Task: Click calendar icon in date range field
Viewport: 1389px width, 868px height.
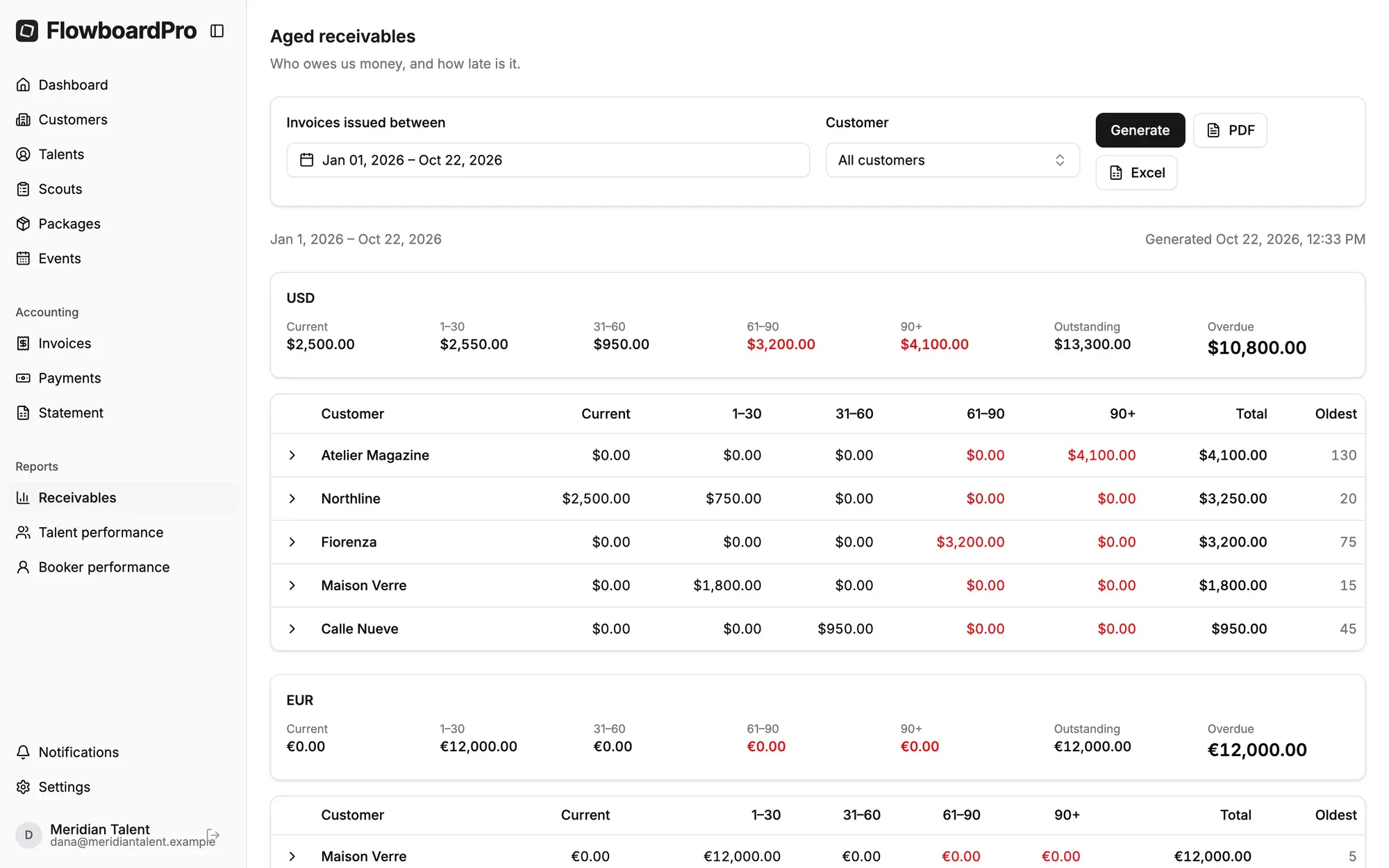Action: click(306, 160)
